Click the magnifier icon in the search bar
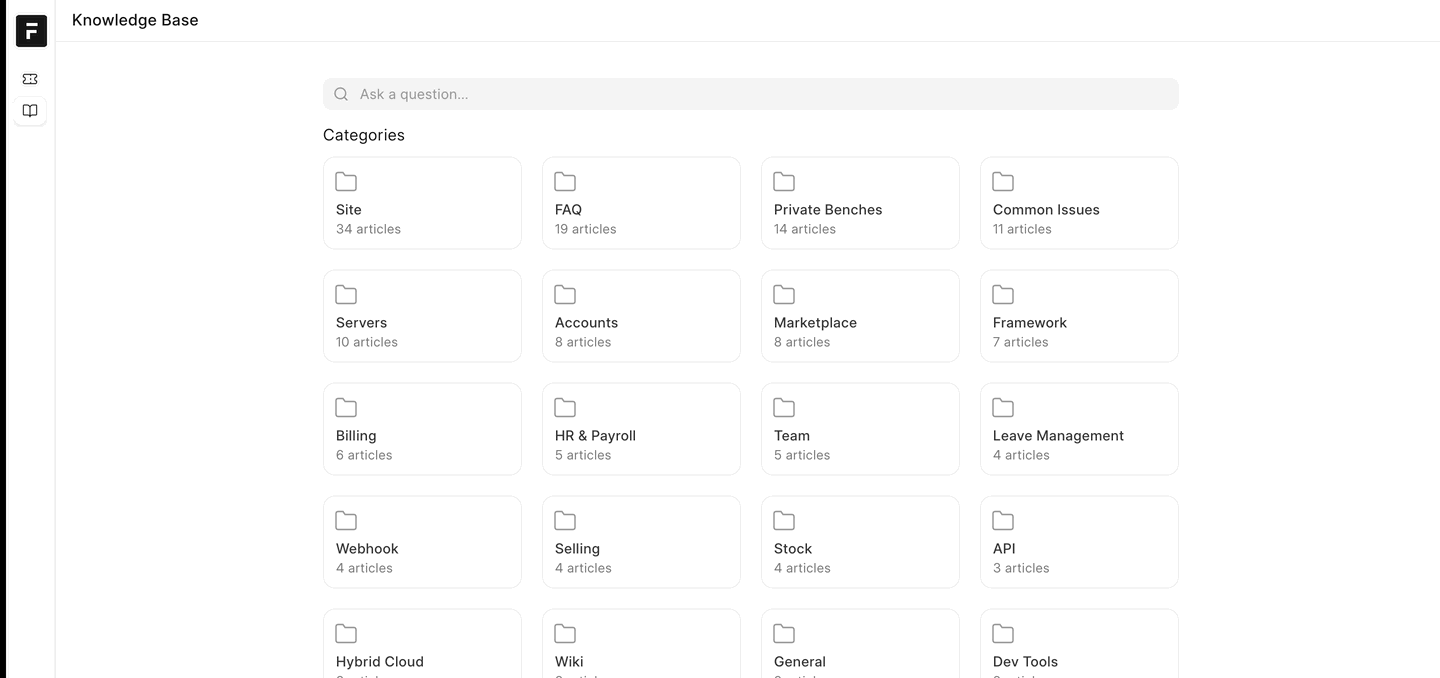1440x678 pixels. pyautogui.click(x=341, y=93)
